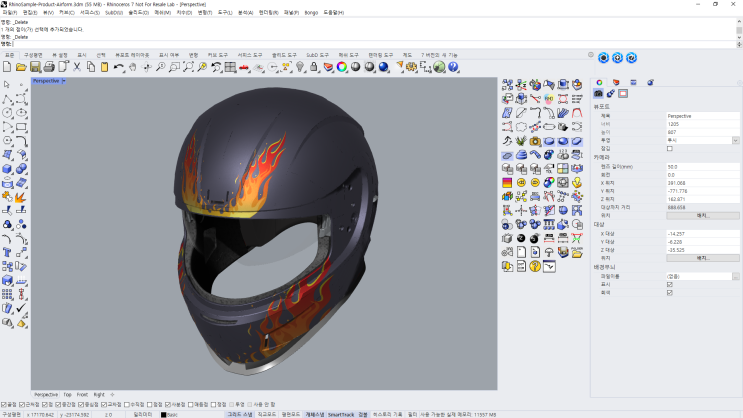Switch to the Top viewport tab
Screen dimensions: 743x418
tap(67, 394)
